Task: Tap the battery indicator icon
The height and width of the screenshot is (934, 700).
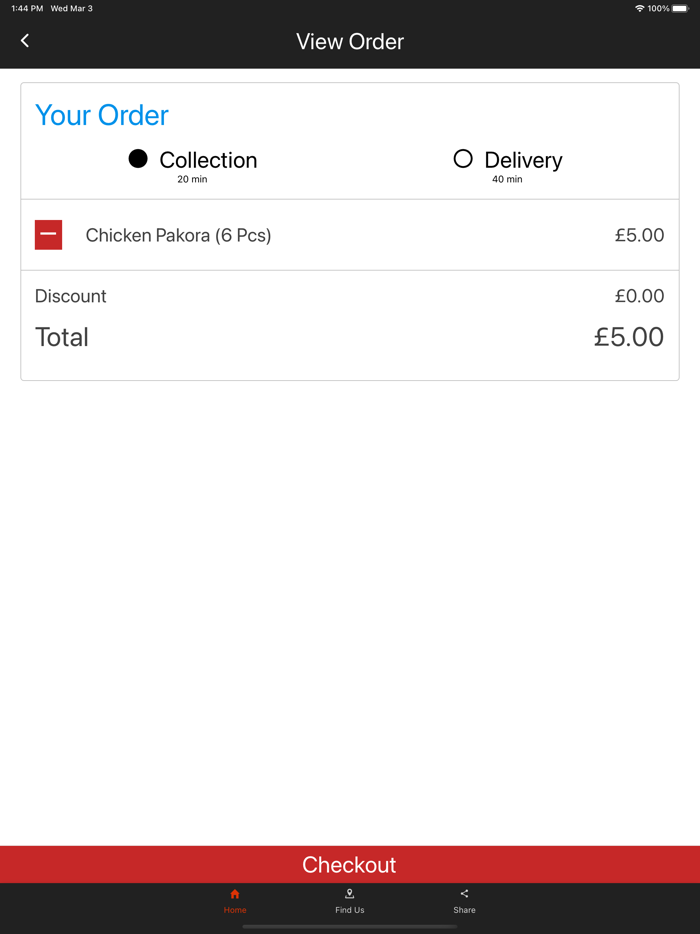Action: click(680, 8)
